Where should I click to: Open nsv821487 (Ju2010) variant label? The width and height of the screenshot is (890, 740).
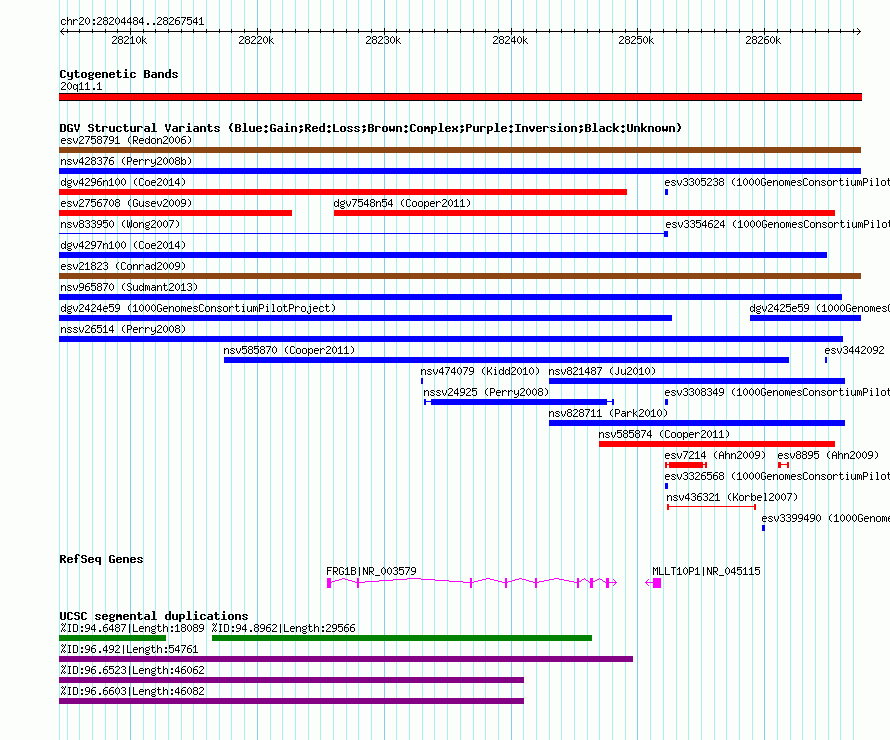[x=602, y=371]
